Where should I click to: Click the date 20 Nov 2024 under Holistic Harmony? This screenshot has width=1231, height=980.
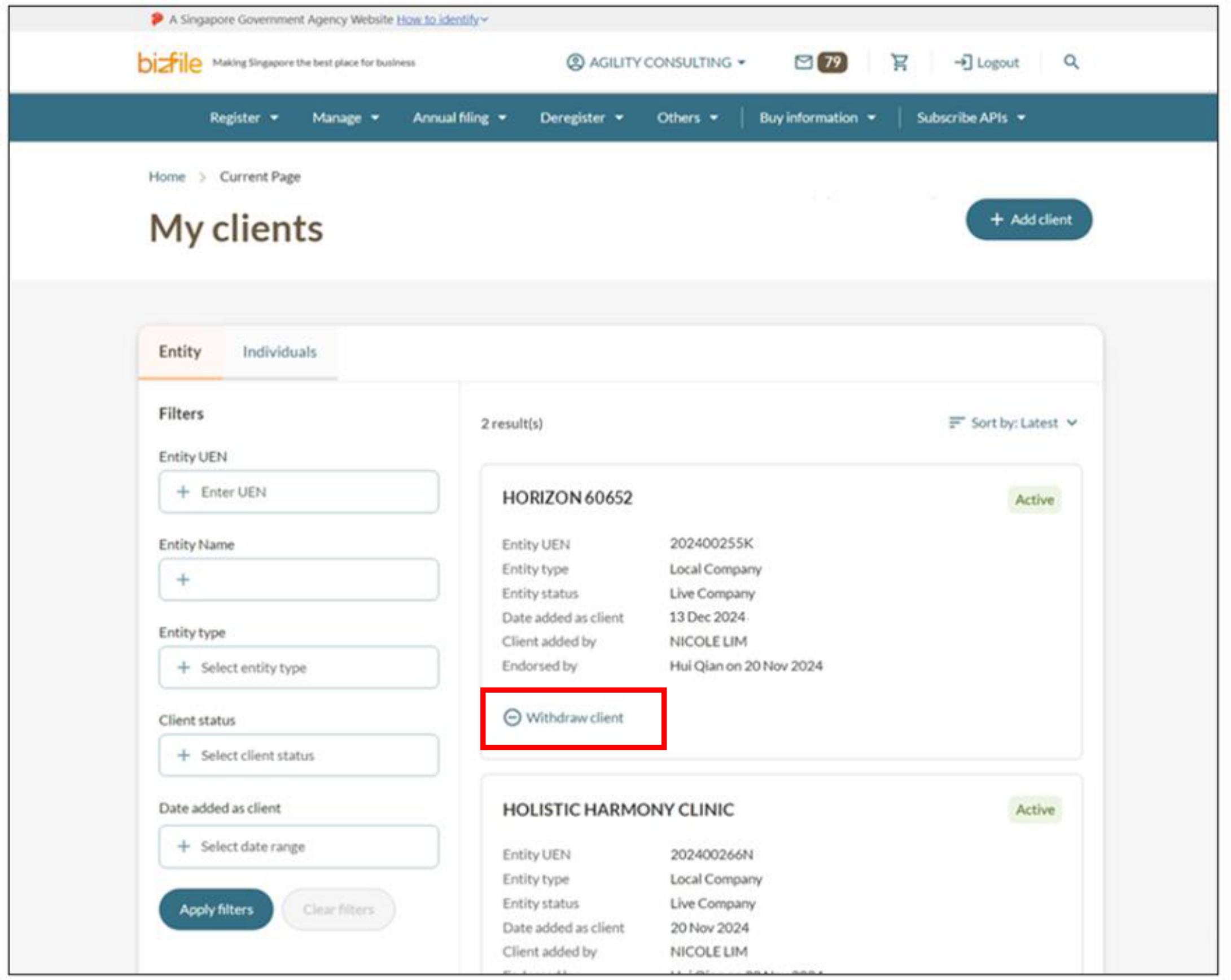[x=709, y=927]
